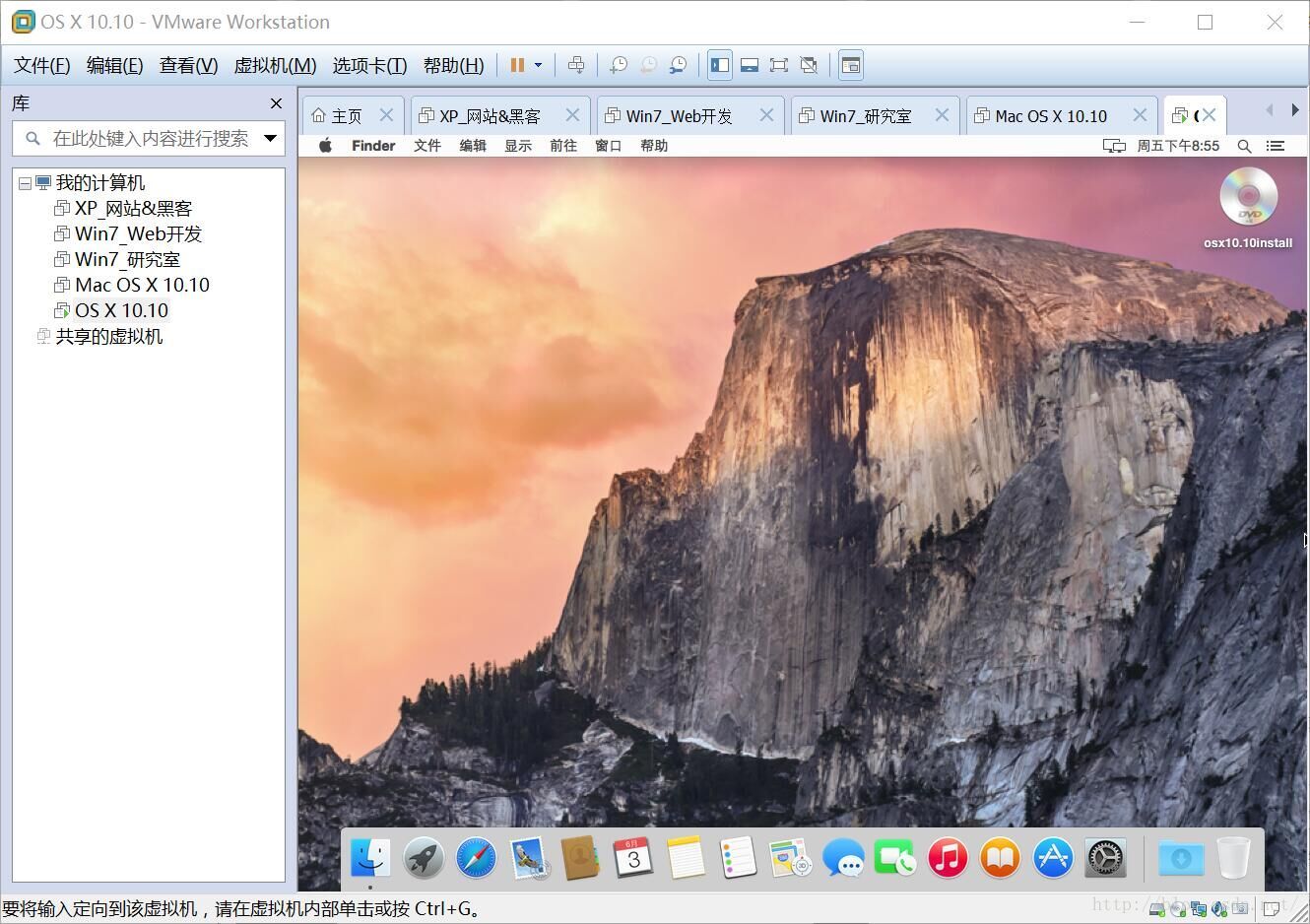Screen dimensions: 1310x924
Task: Toggle Unity mode from the toolbar
Action: click(809, 65)
